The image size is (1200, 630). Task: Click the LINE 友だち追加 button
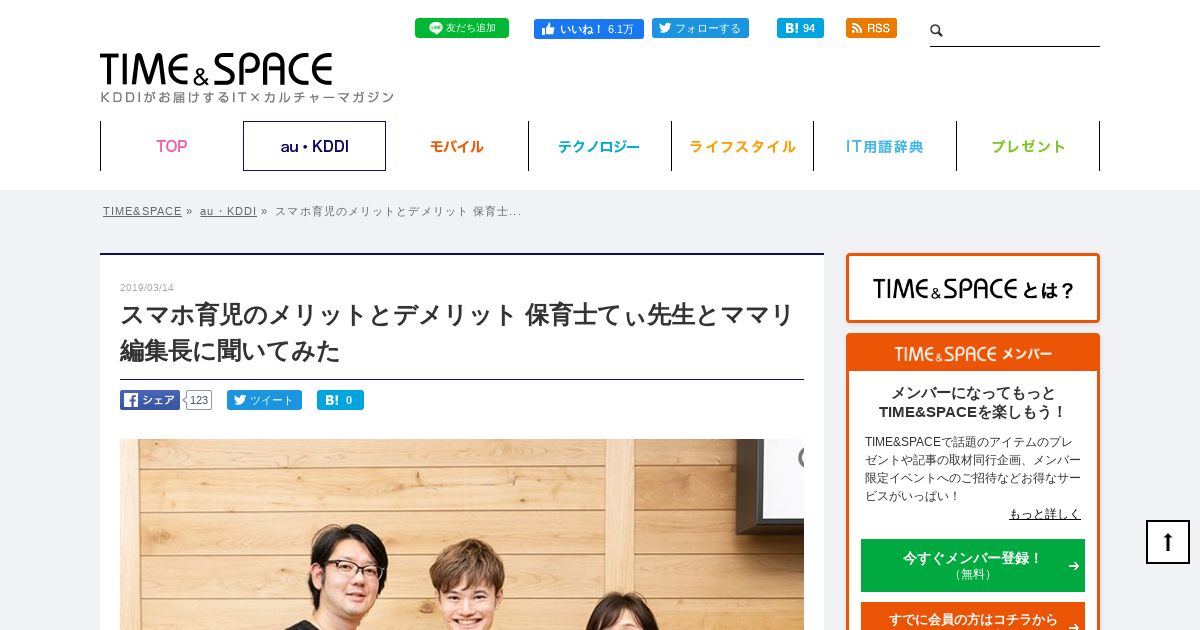462,28
